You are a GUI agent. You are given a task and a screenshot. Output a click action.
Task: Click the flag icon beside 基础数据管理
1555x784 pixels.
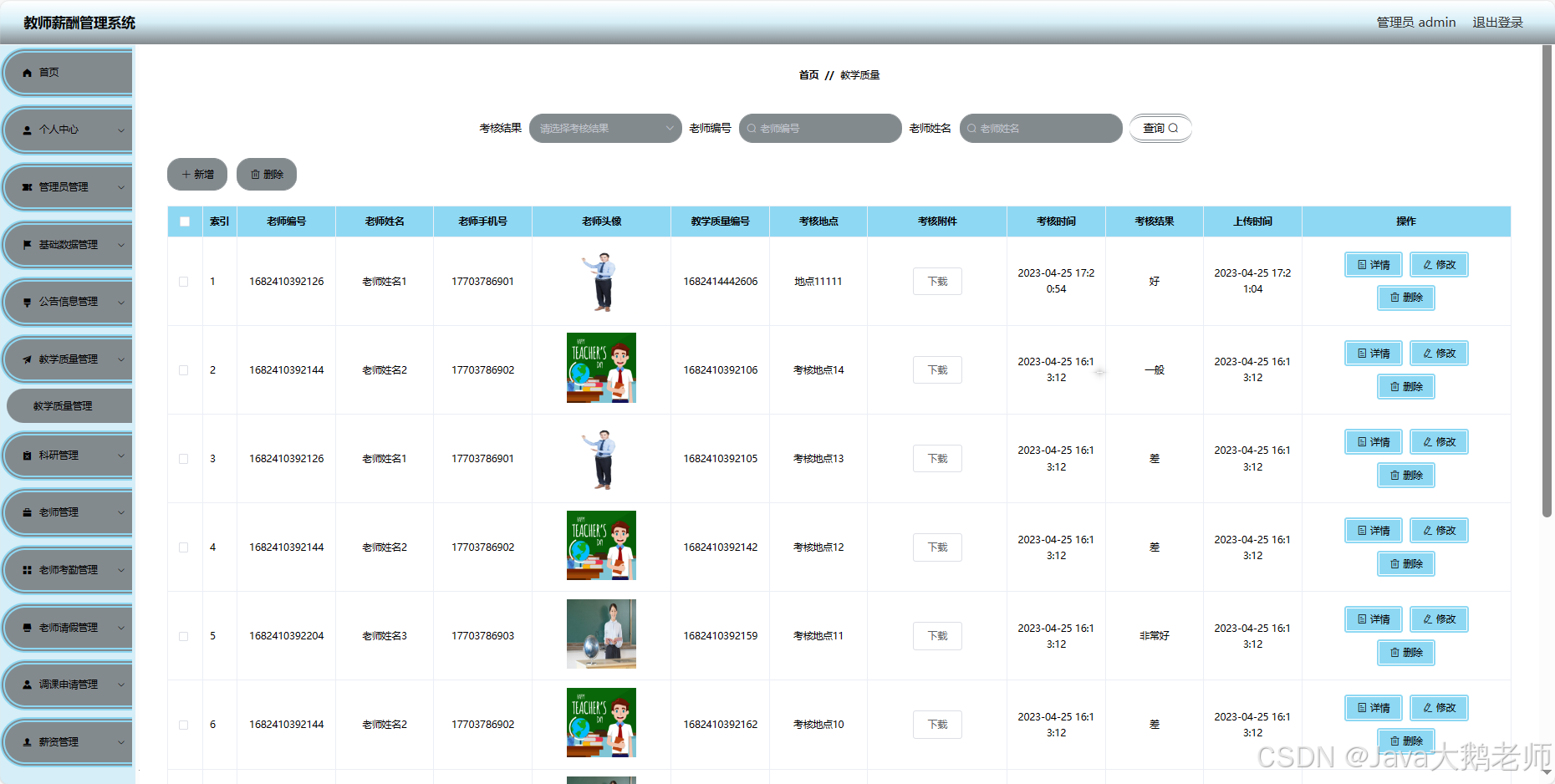coord(28,245)
